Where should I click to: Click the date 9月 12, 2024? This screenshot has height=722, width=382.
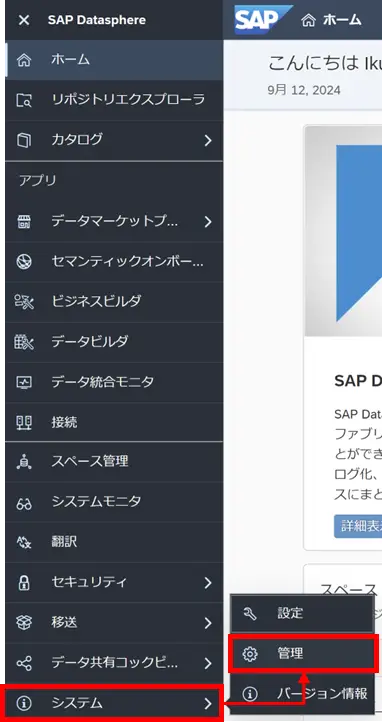tap(304, 90)
